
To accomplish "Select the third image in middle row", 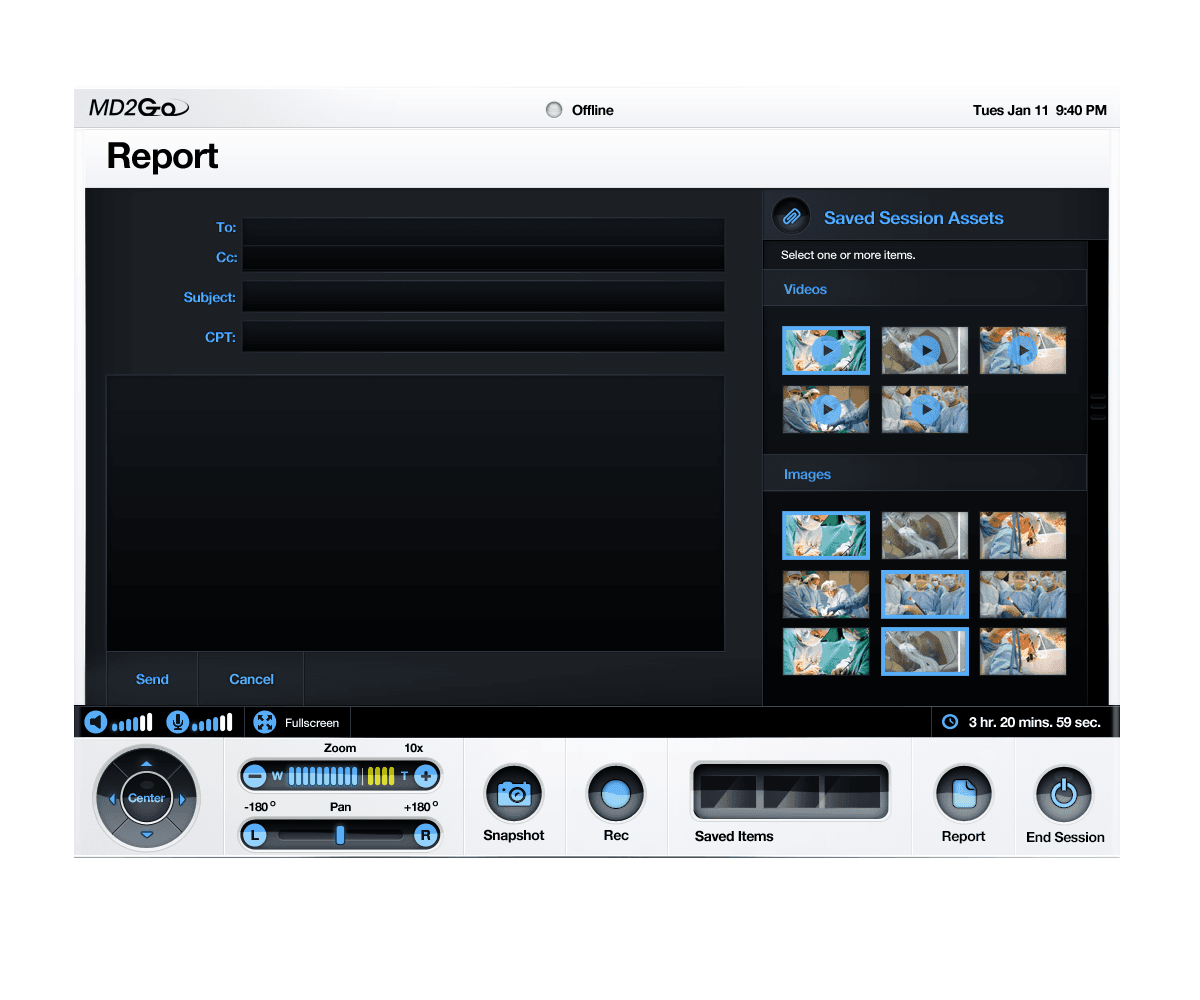I will (1023, 594).
